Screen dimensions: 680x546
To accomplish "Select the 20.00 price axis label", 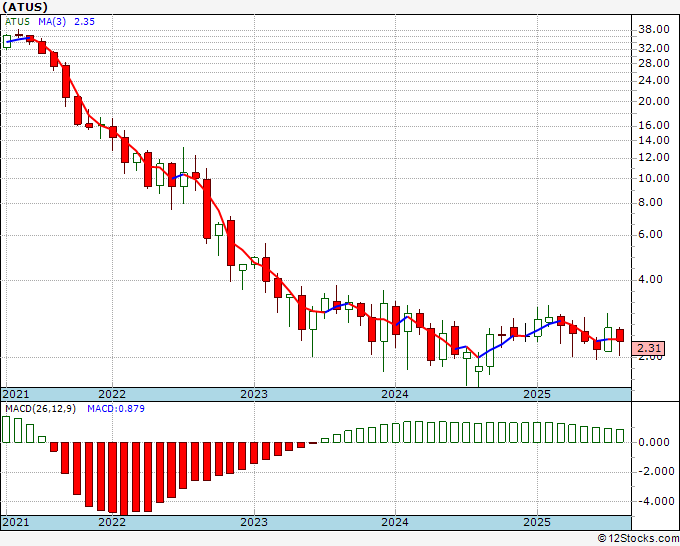I will [x=654, y=101].
